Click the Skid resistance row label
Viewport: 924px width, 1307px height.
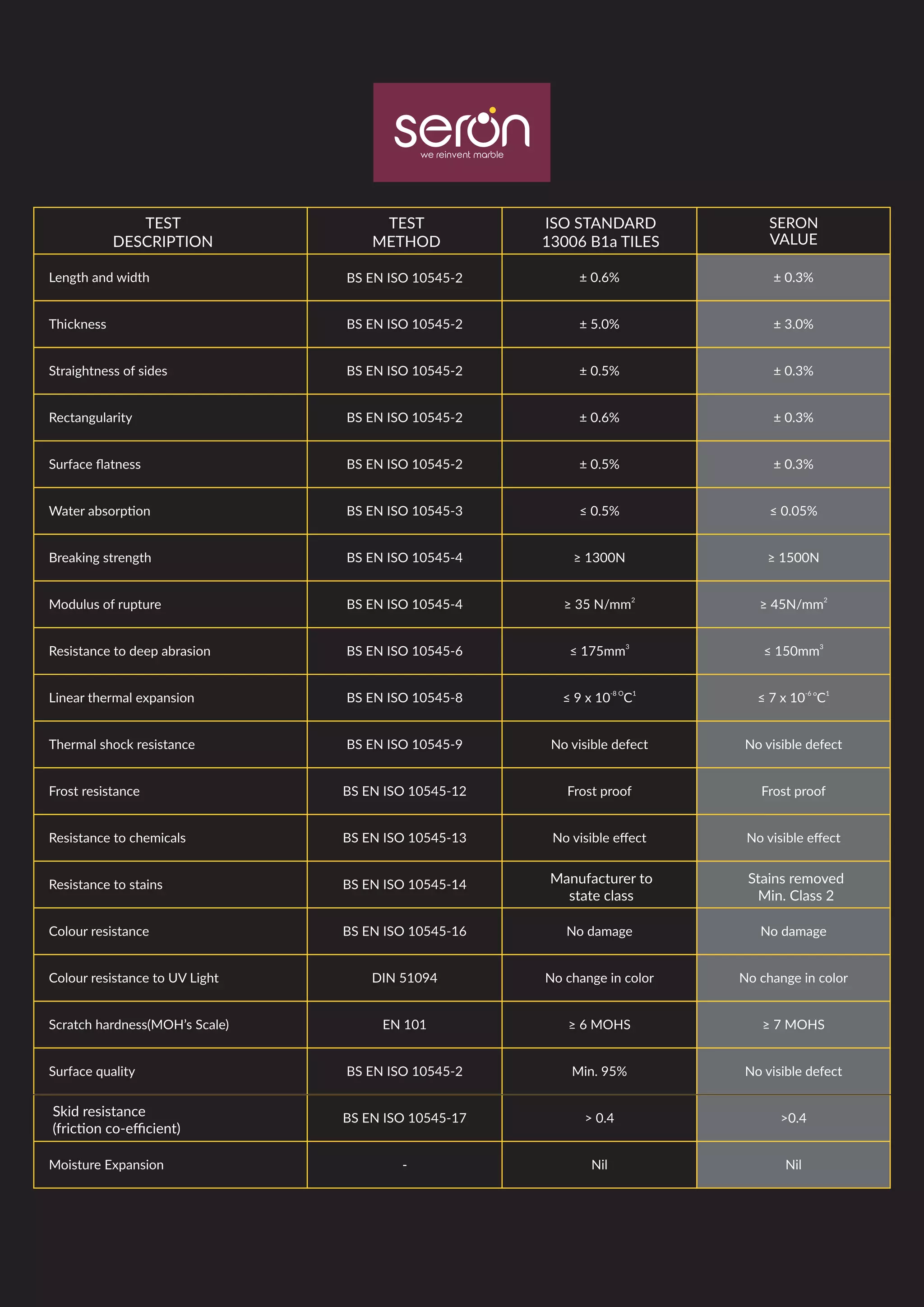[x=116, y=1119]
